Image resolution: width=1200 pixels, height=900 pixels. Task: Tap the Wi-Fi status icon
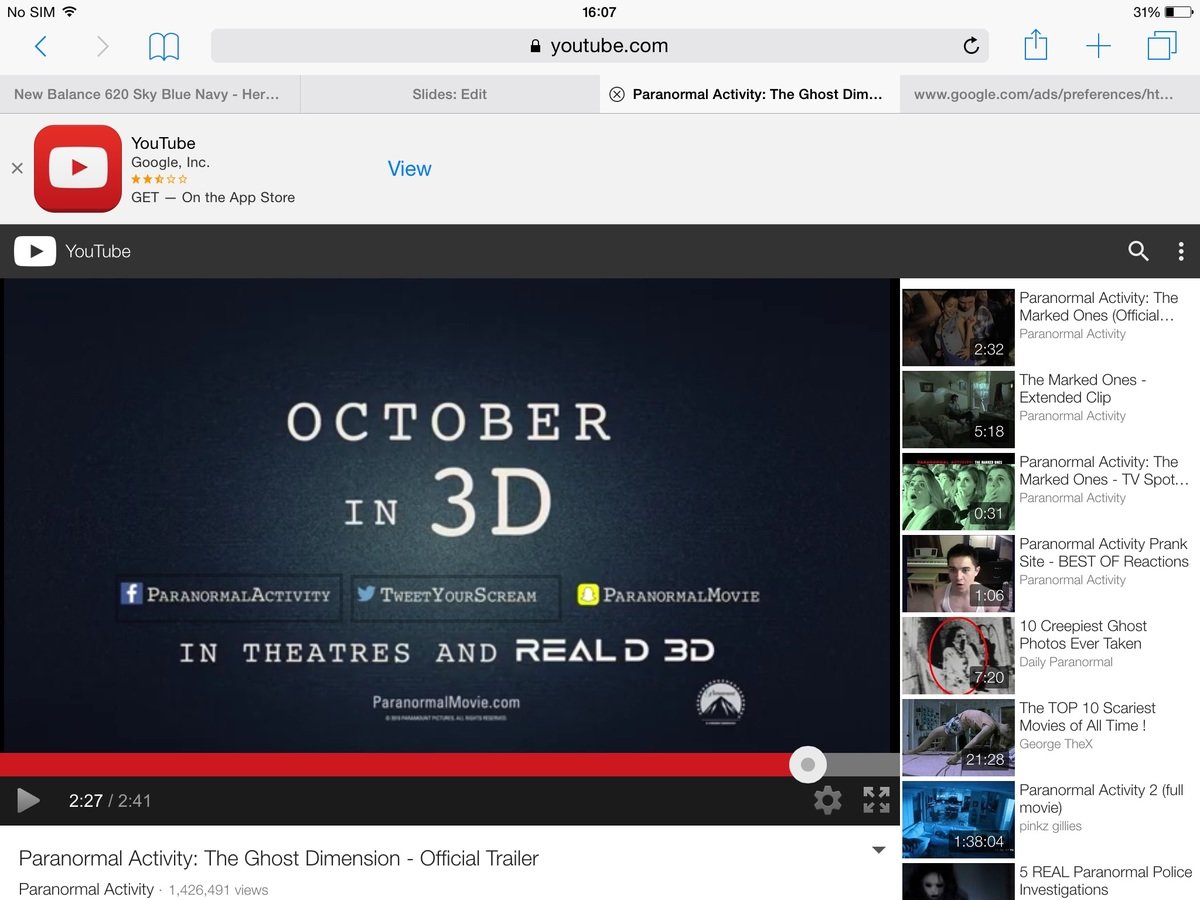point(69,12)
